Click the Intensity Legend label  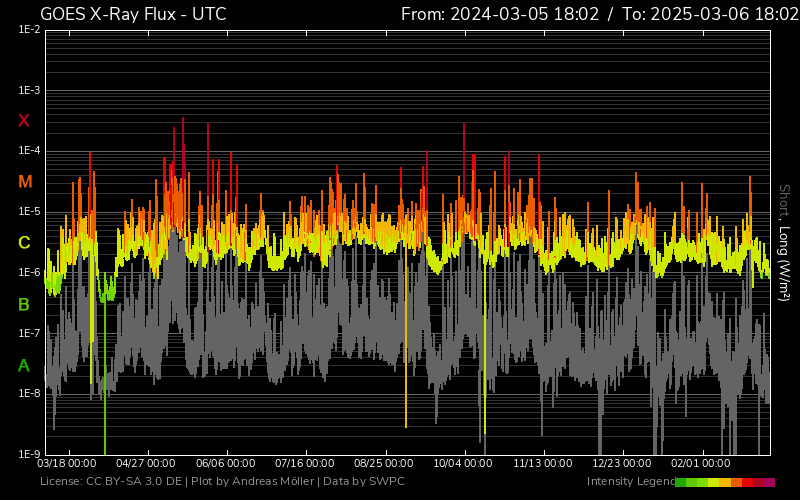tap(630, 482)
